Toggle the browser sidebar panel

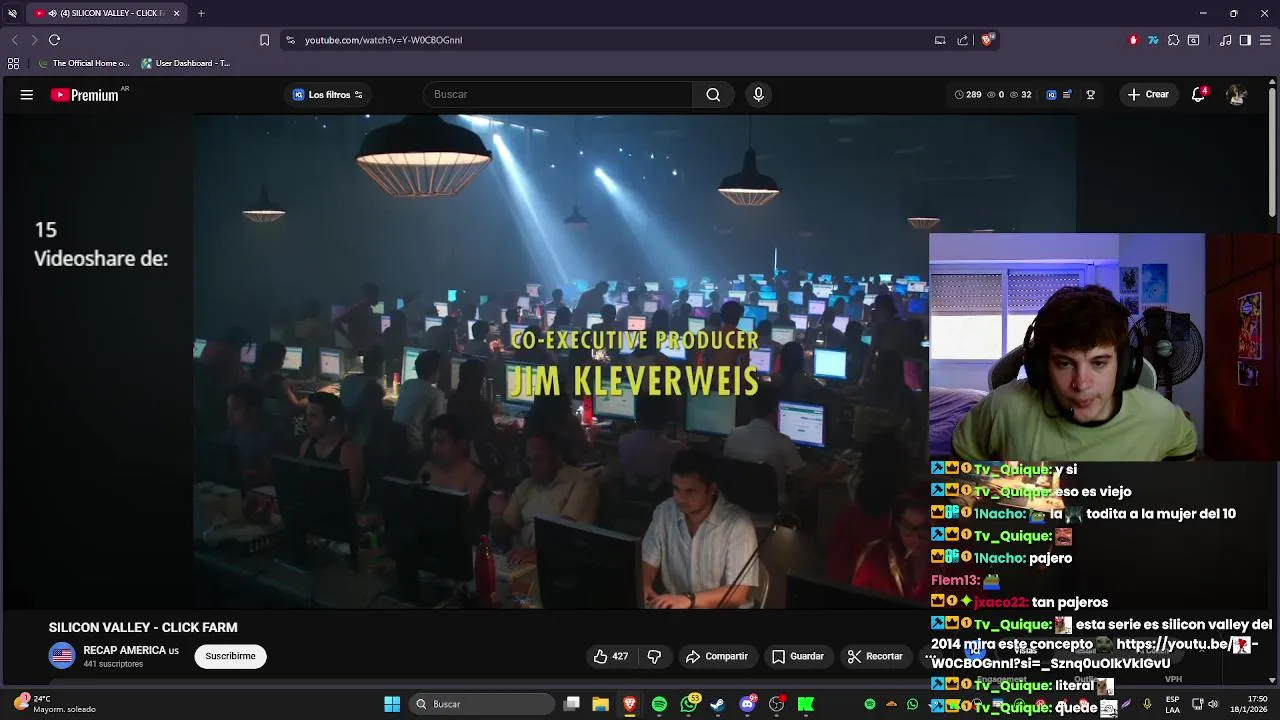click(1245, 40)
